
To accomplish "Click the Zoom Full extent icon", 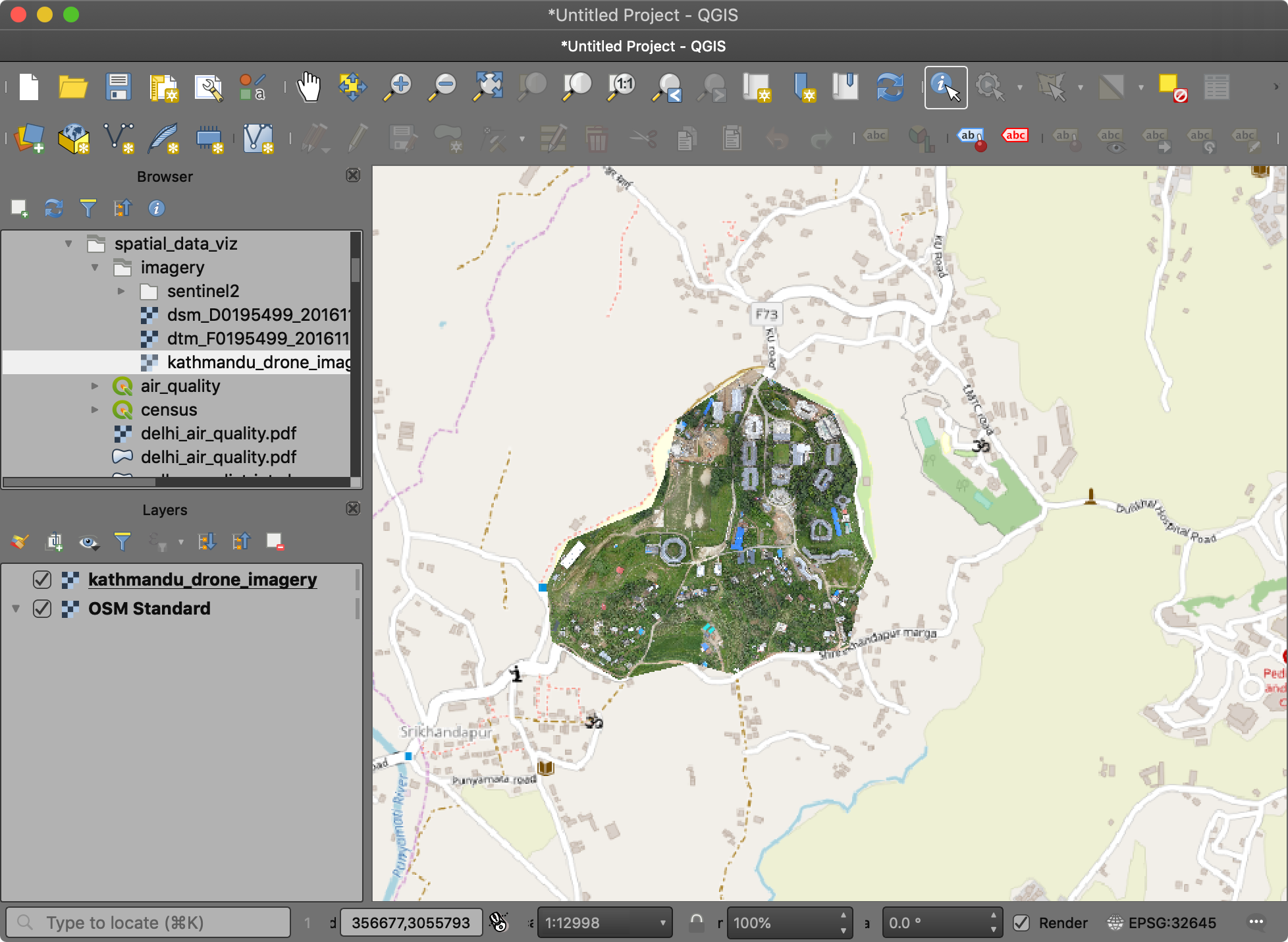I will 488,87.
